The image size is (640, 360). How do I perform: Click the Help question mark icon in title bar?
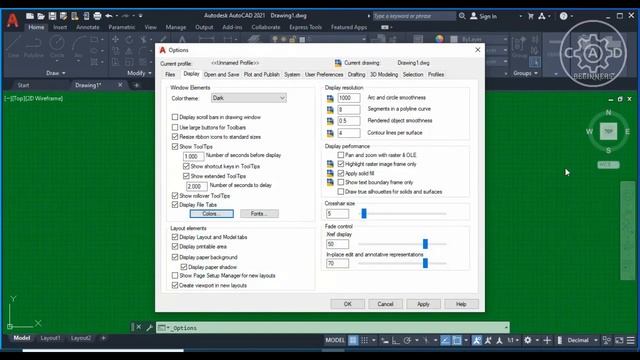(x=564, y=16)
